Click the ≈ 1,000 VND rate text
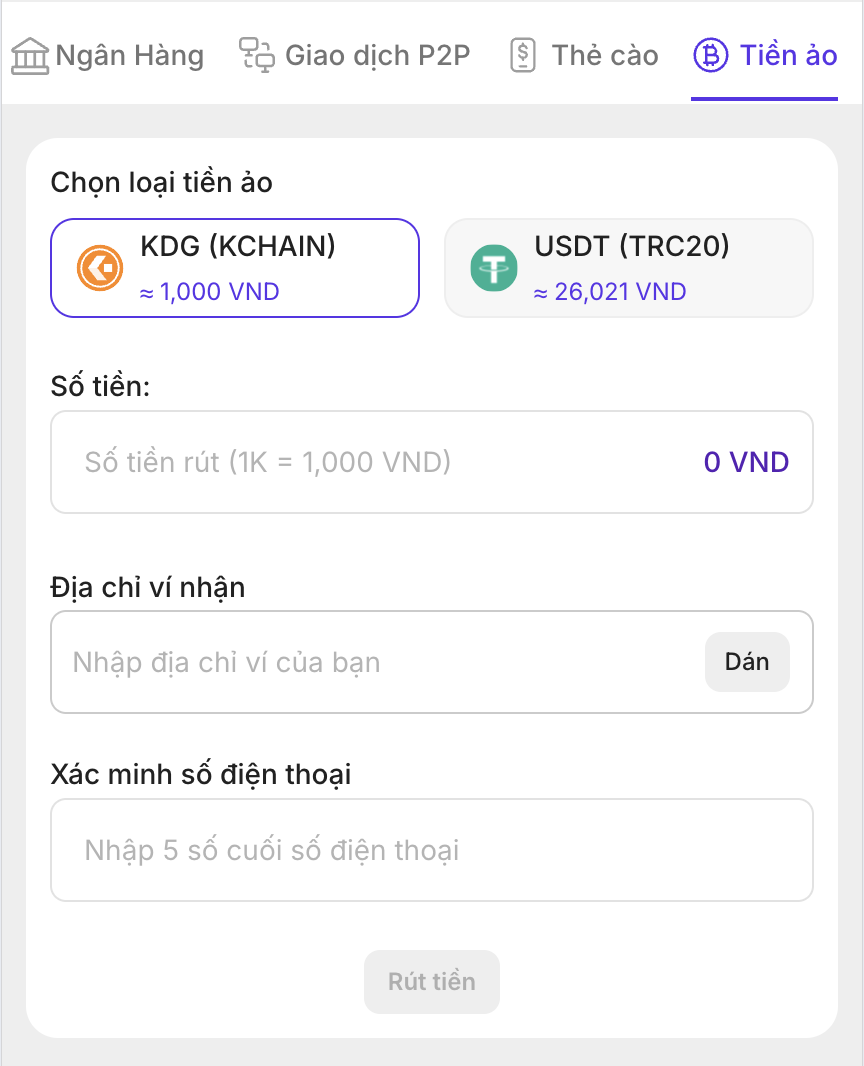Viewport: 864px width, 1066px height. (209, 292)
